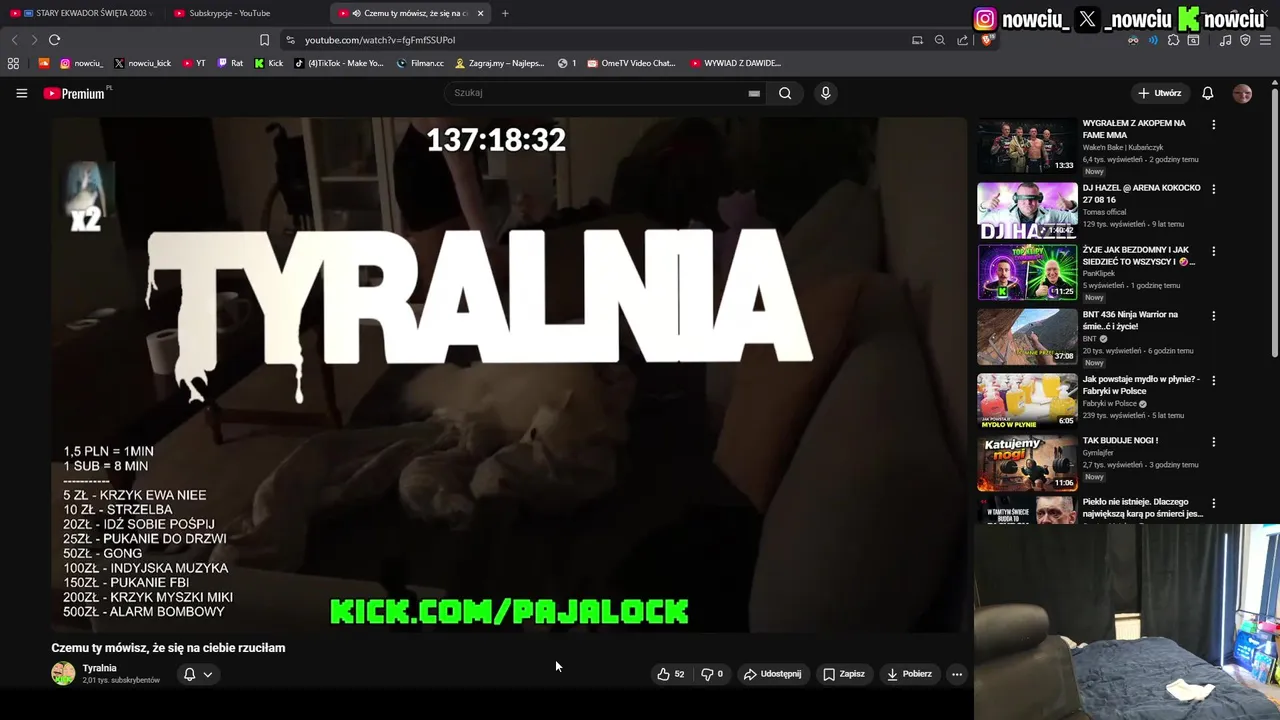Start voice search with microphone icon
The image size is (1280, 720).
tap(825, 93)
